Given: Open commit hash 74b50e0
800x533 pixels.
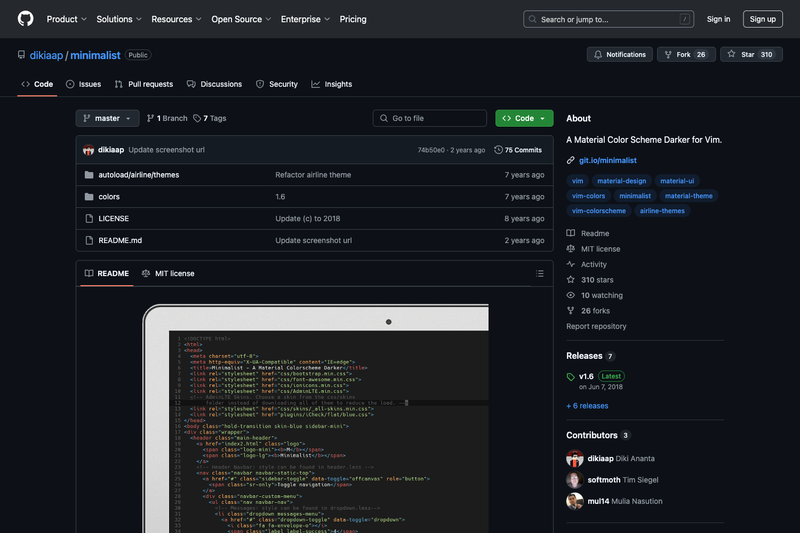Looking at the screenshot, I should pos(431,150).
